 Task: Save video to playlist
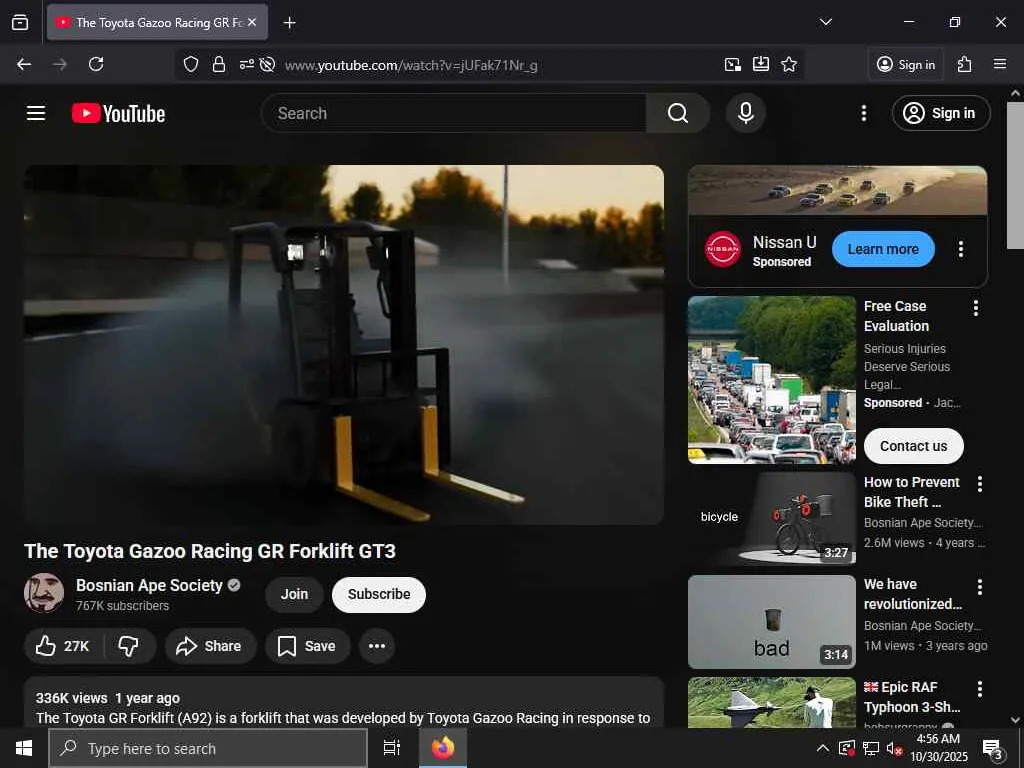point(307,646)
